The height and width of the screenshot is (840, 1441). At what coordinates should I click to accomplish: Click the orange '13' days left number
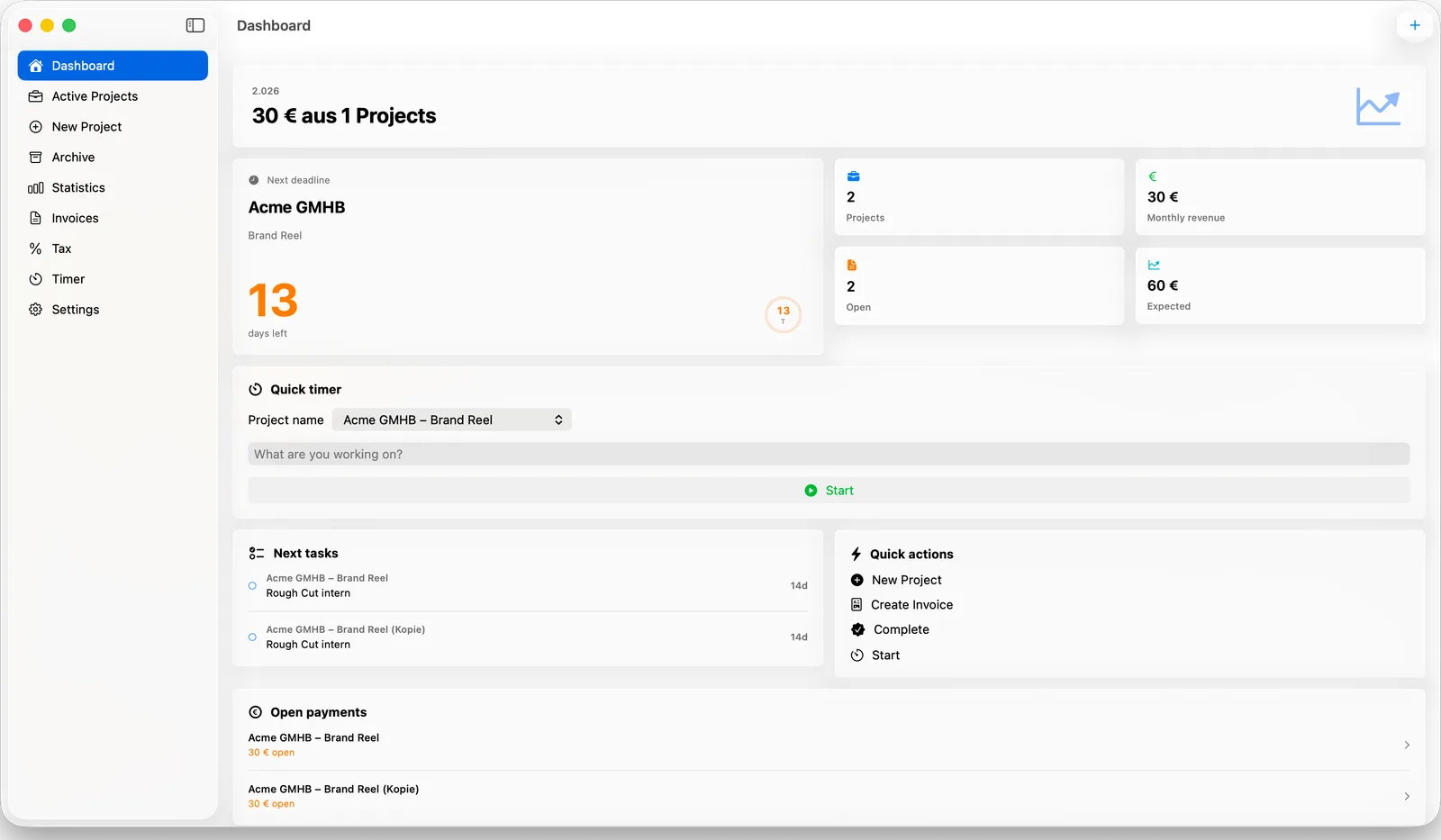(x=273, y=301)
